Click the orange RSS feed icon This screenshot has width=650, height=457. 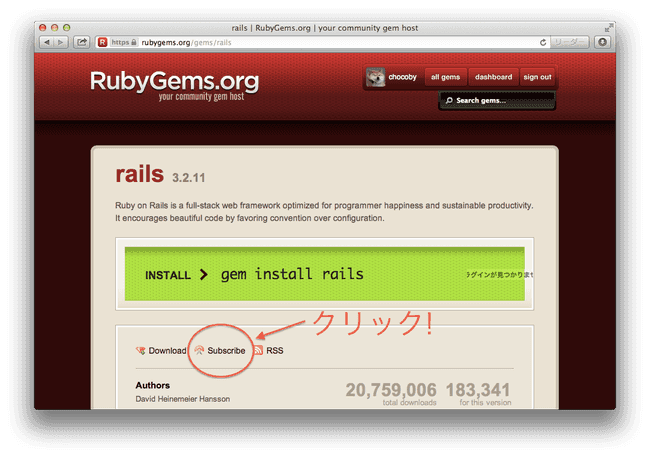coord(258,351)
